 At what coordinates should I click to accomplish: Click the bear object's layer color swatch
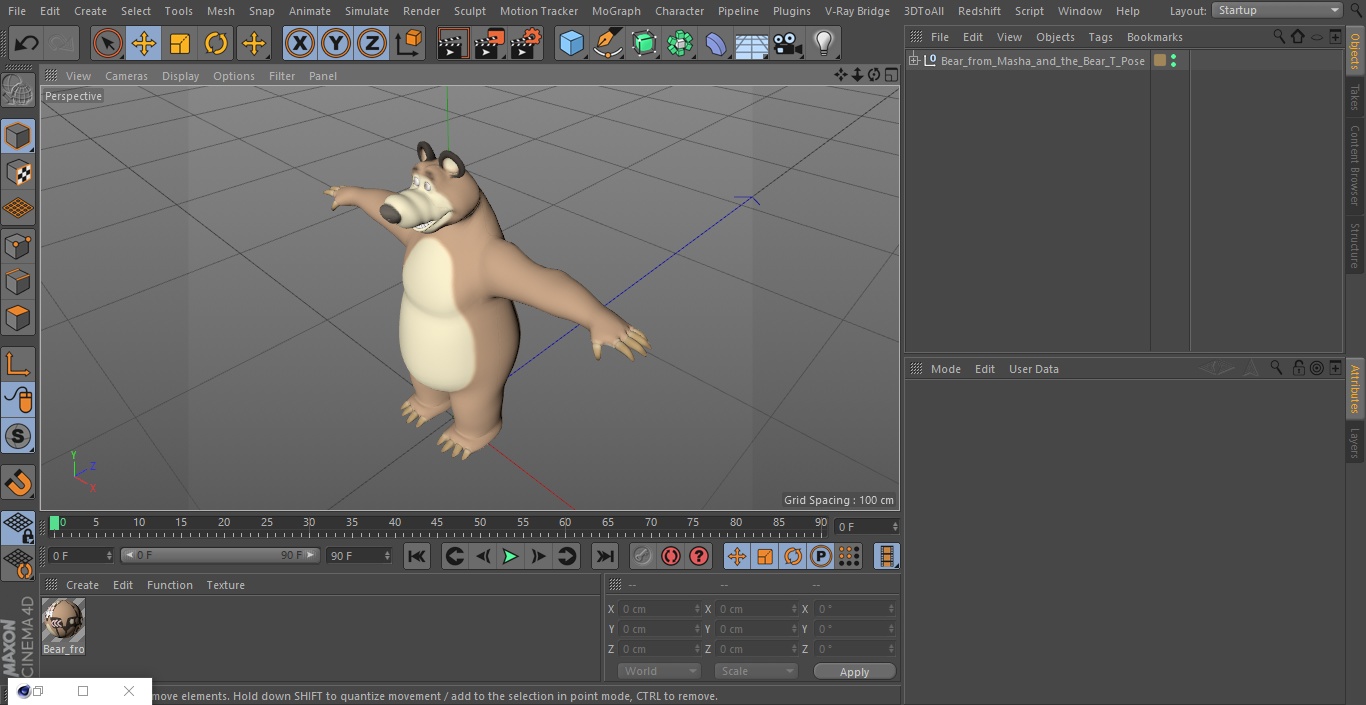pos(1159,61)
